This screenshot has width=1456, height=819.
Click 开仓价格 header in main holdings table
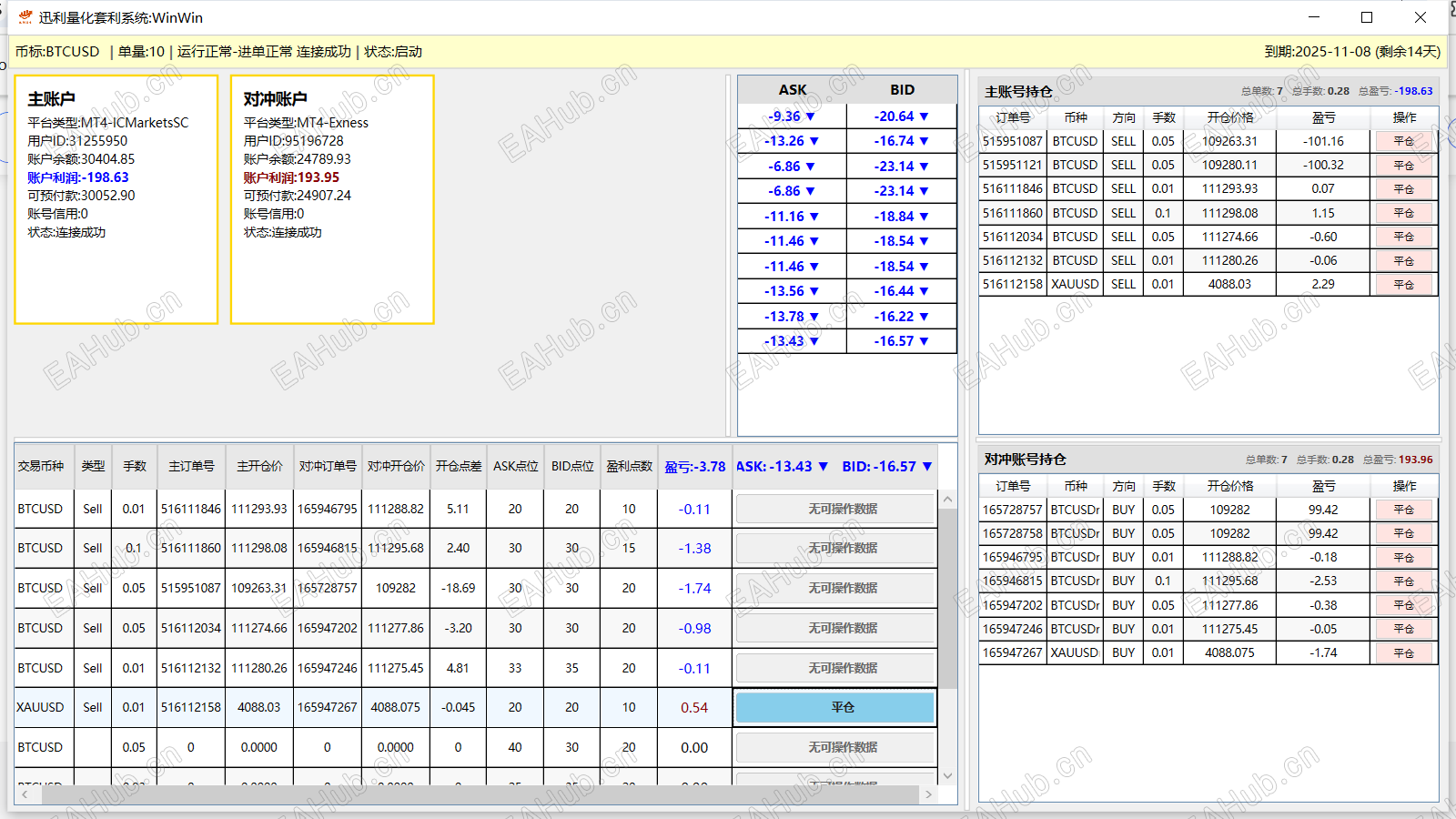click(1230, 117)
